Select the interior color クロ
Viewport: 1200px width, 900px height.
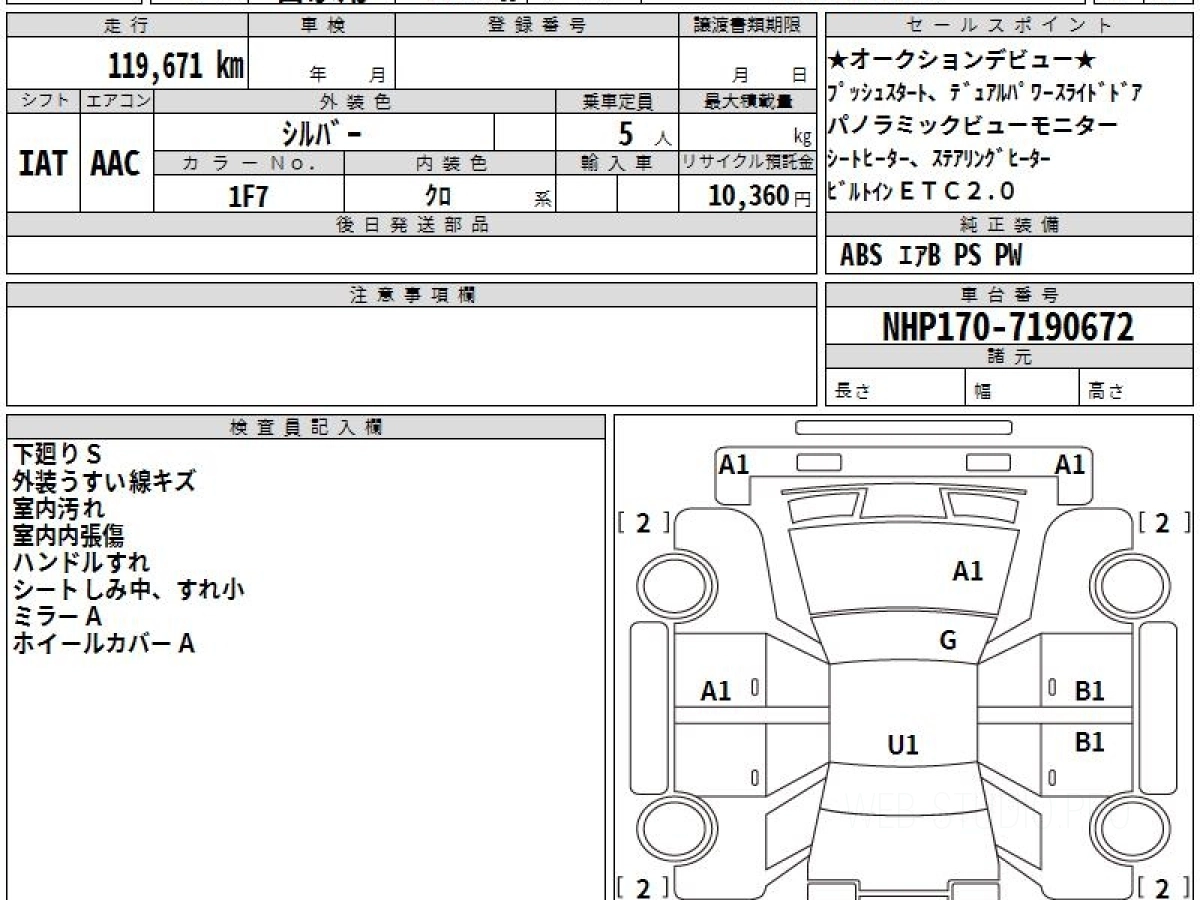pos(438,195)
